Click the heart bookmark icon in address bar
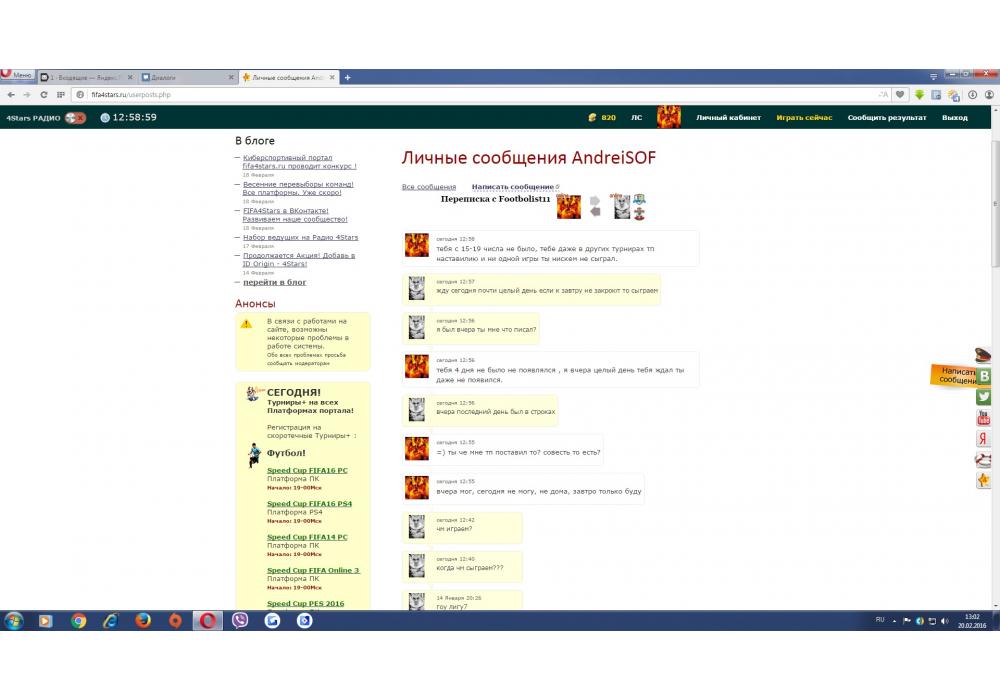 coord(900,95)
